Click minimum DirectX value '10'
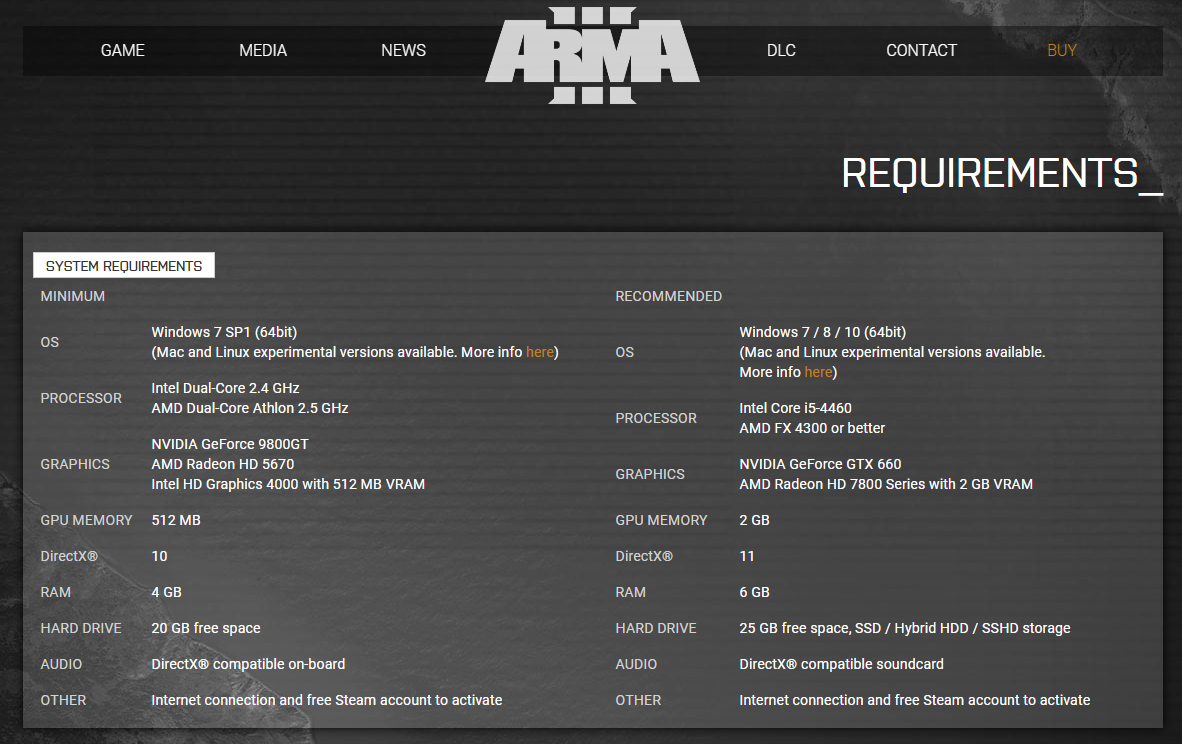Screen dimensions: 1182x744 click(x=159, y=556)
